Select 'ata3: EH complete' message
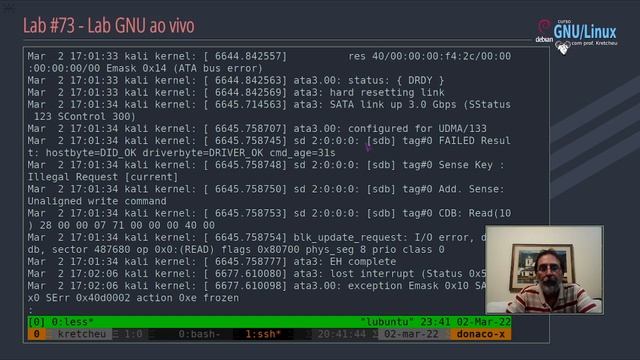 click(345, 262)
